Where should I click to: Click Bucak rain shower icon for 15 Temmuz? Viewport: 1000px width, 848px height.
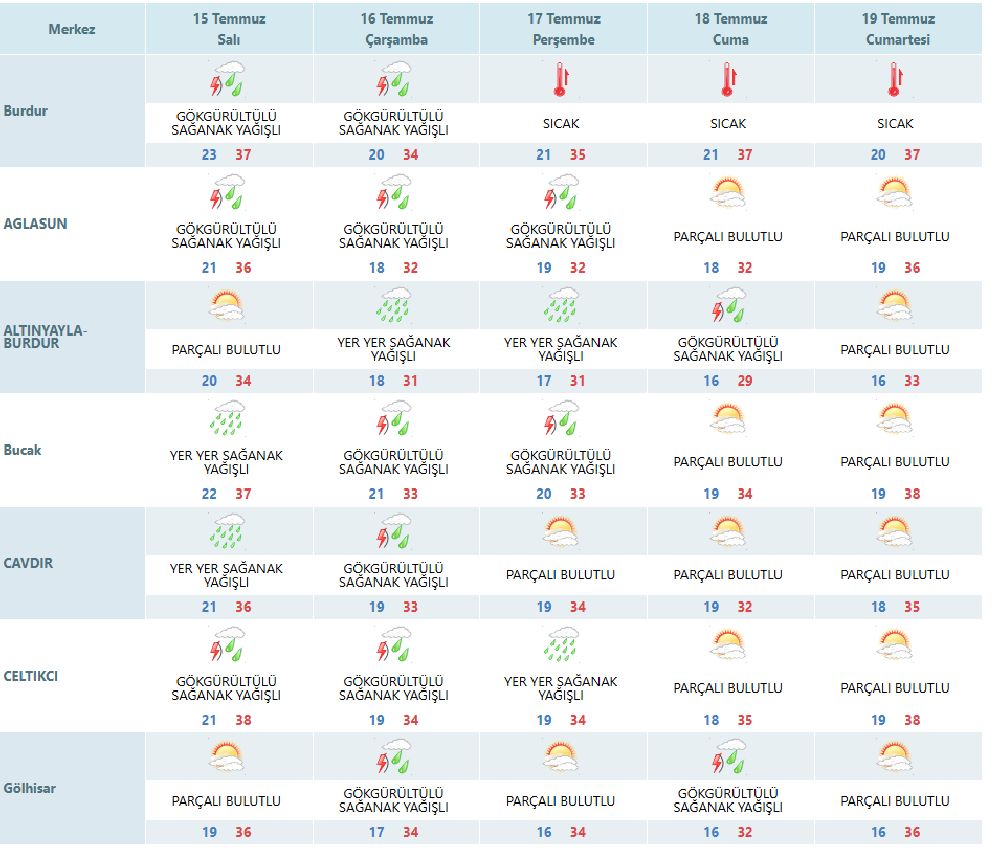tap(227, 418)
